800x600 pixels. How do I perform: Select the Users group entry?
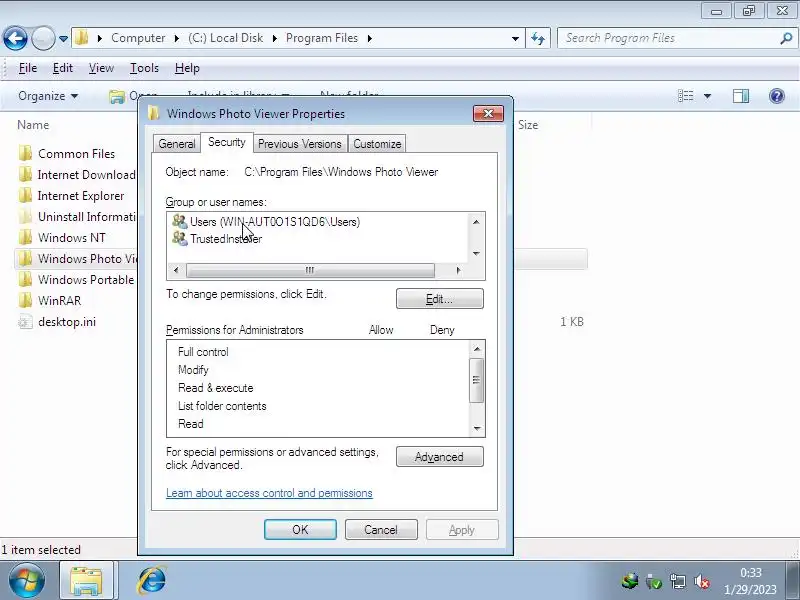pos(266,222)
